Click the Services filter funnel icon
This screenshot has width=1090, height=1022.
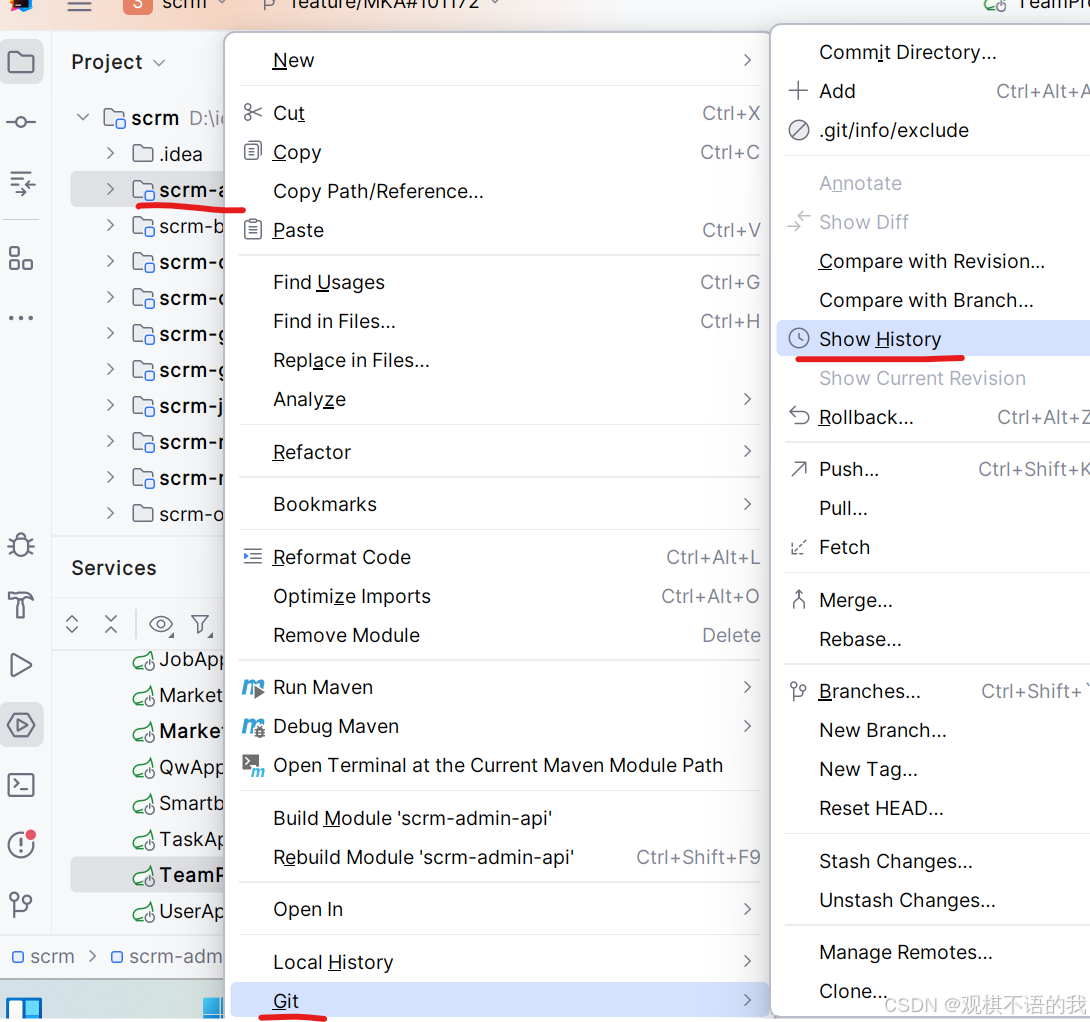201,624
